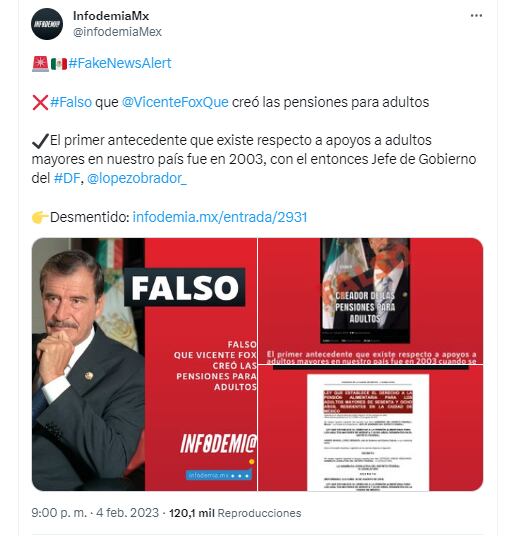Open the legal document image thumbnail
509x536 pixels.
(x=371, y=428)
